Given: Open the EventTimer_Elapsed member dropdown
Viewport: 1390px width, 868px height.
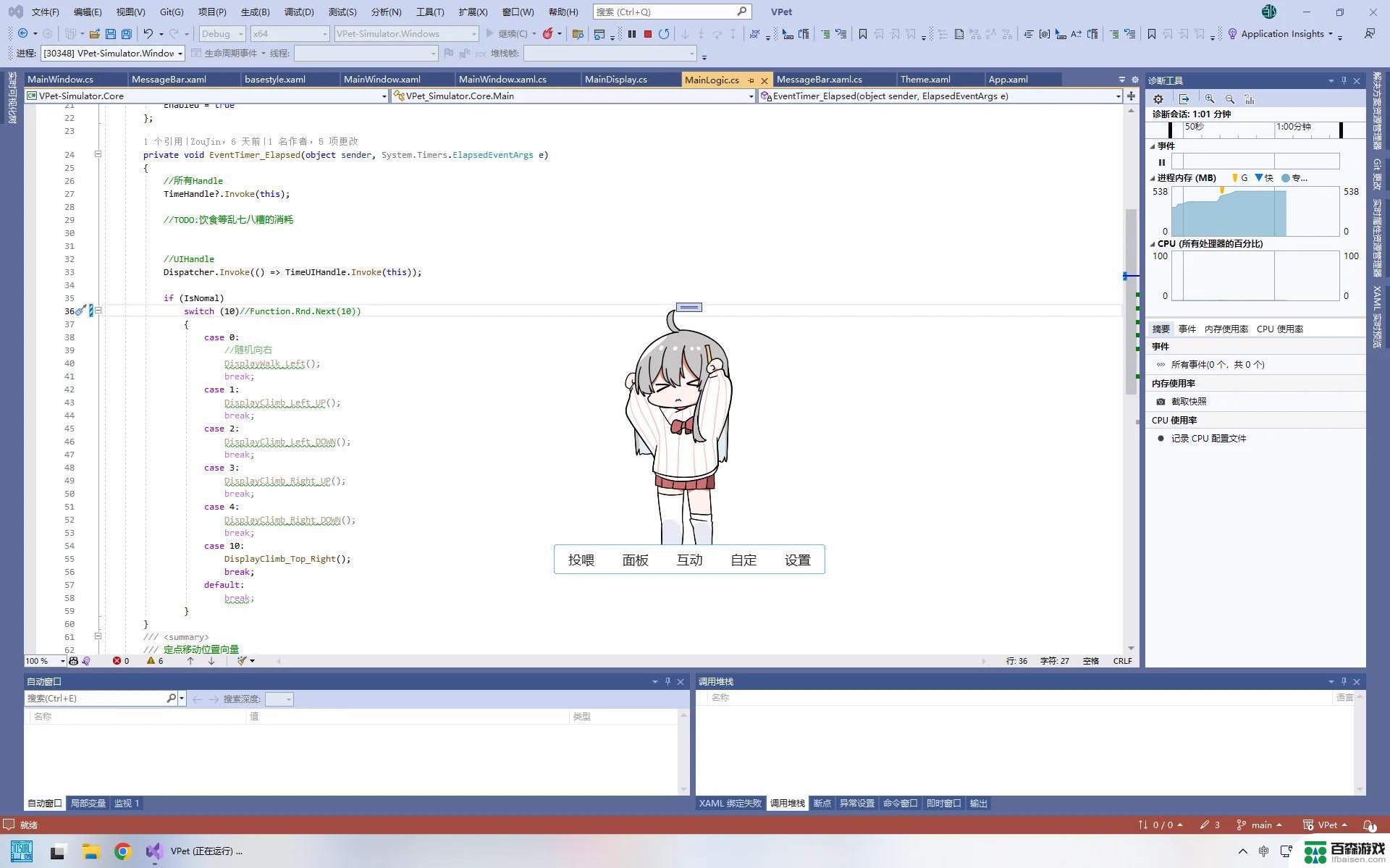Looking at the screenshot, I should (x=940, y=96).
